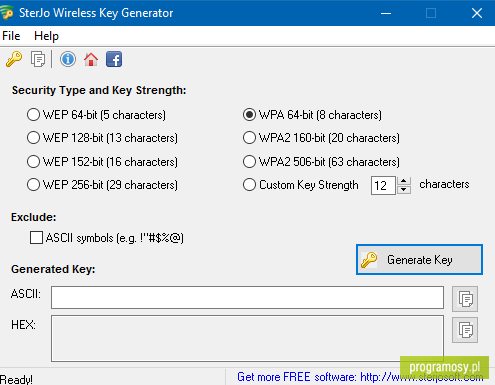Viewport: 495px width, 385px height.
Task: Open the Facebook icon in the toolbar
Action: (114, 59)
